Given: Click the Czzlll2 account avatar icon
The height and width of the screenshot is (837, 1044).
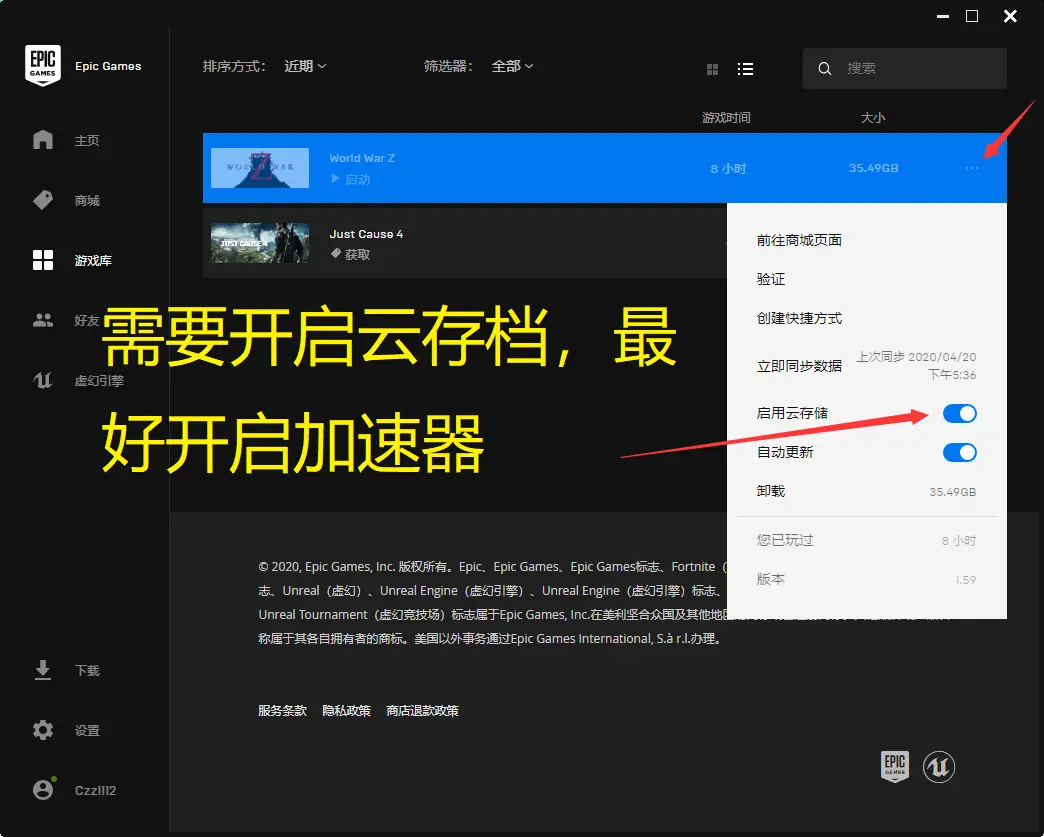Looking at the screenshot, I should point(43,790).
